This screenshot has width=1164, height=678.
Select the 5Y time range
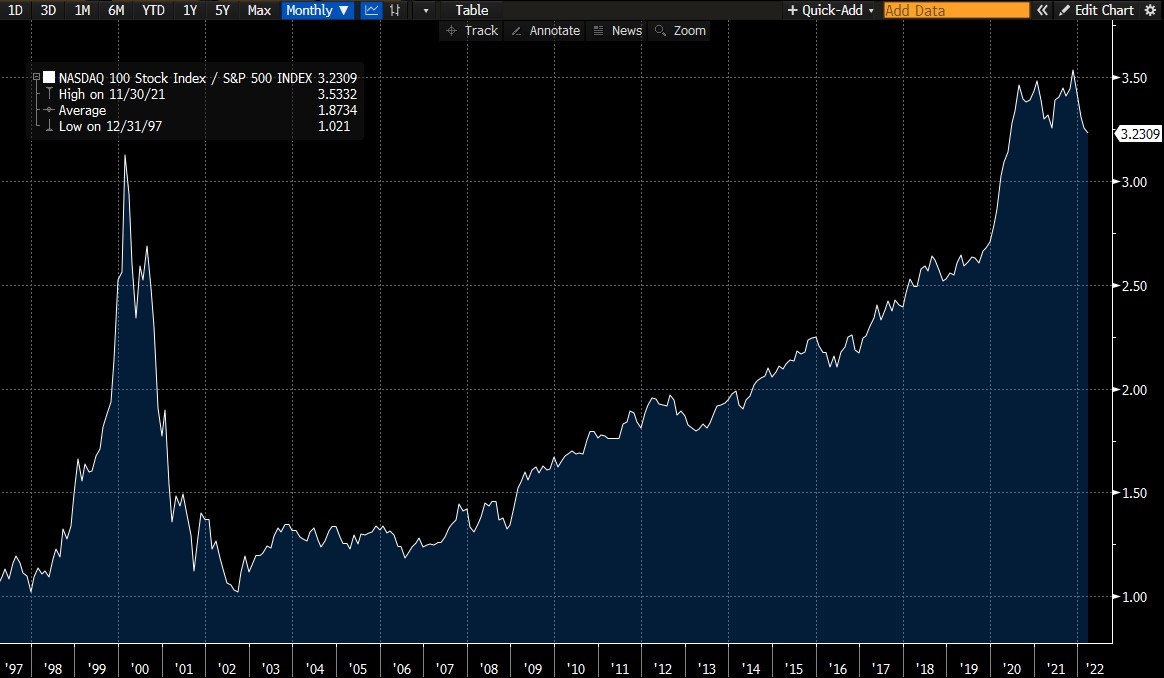(x=222, y=10)
